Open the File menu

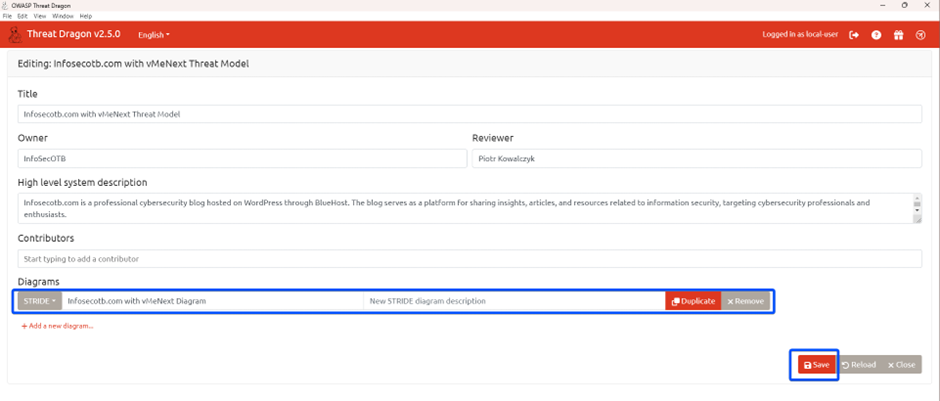8,16
